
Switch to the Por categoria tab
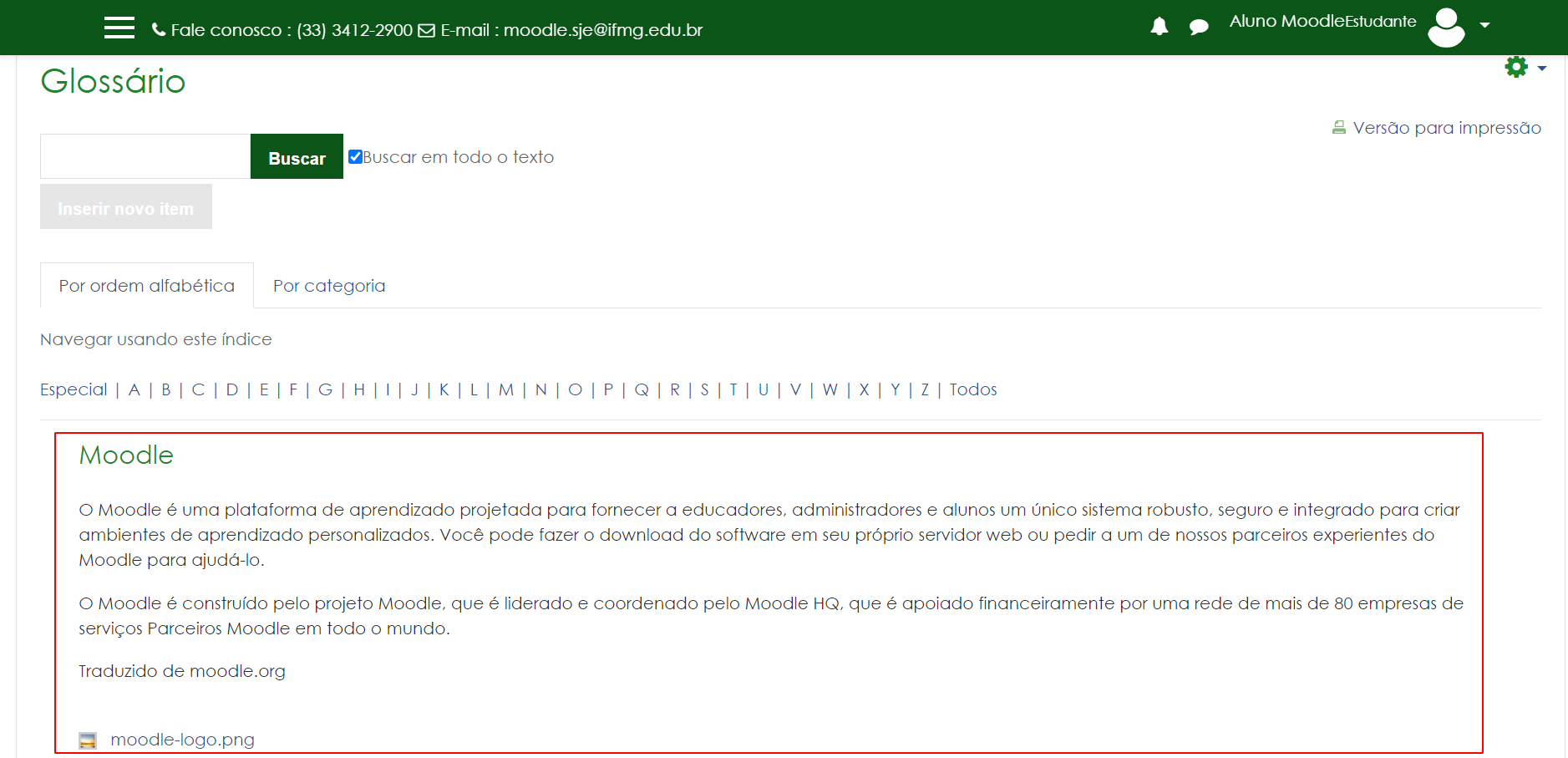pyautogui.click(x=328, y=285)
